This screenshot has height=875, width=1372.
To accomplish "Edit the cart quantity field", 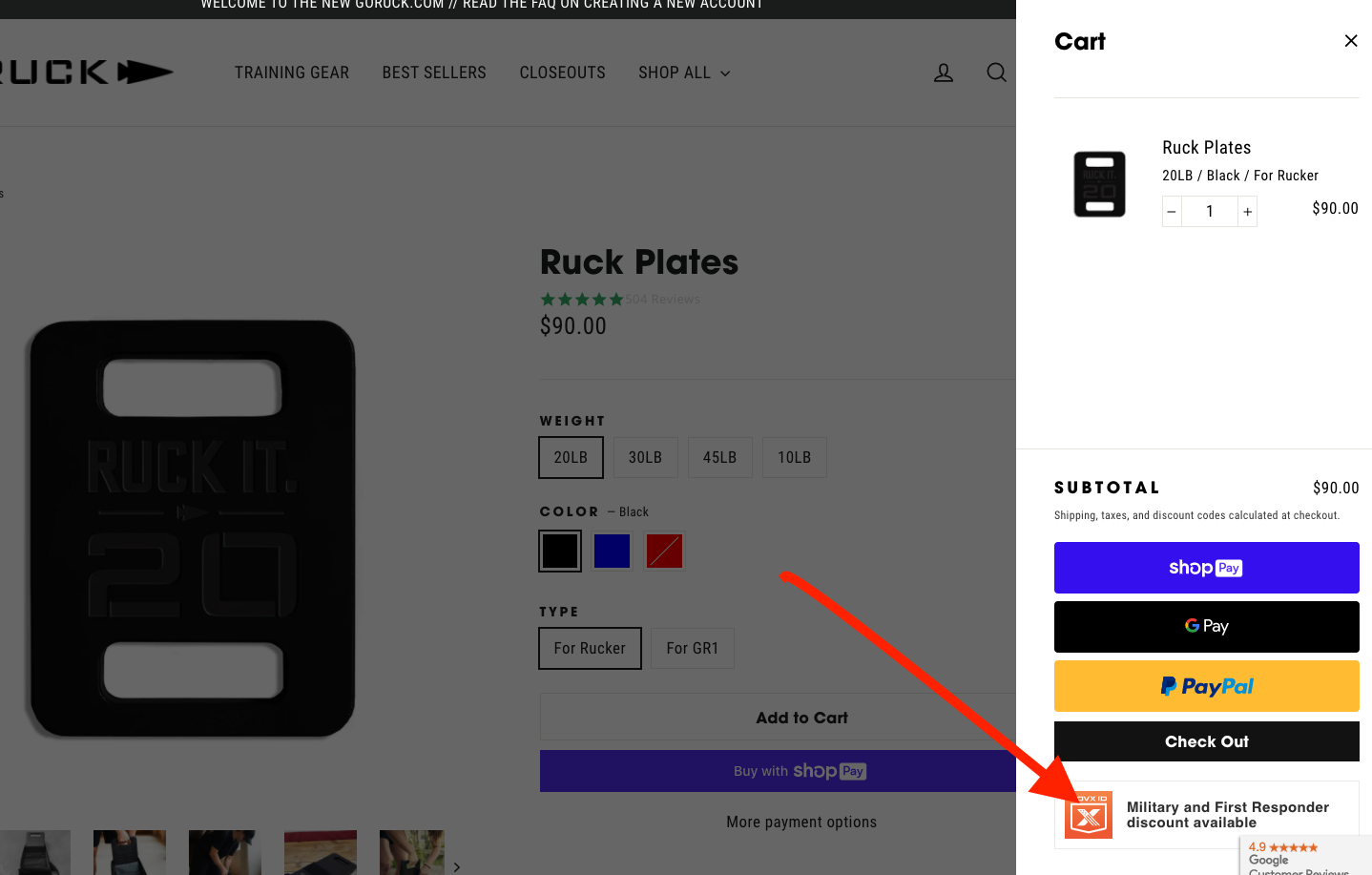I will coord(1209,212).
